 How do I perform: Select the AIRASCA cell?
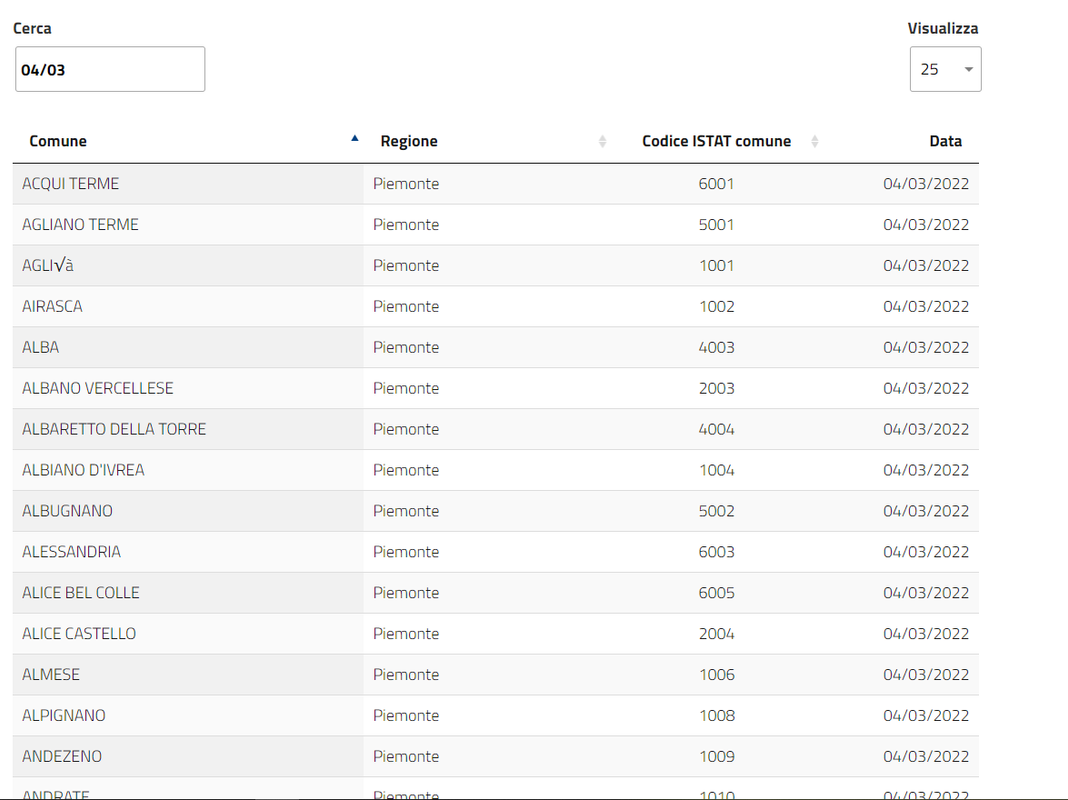tap(188, 306)
